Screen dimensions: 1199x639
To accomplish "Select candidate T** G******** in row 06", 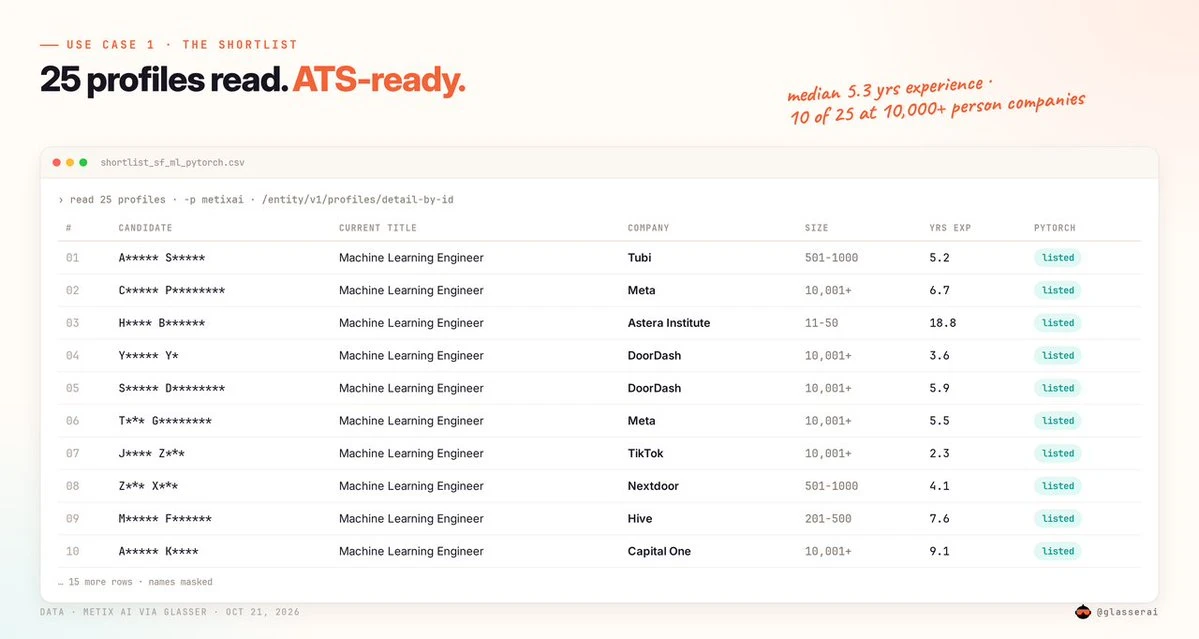I will 165,421.
